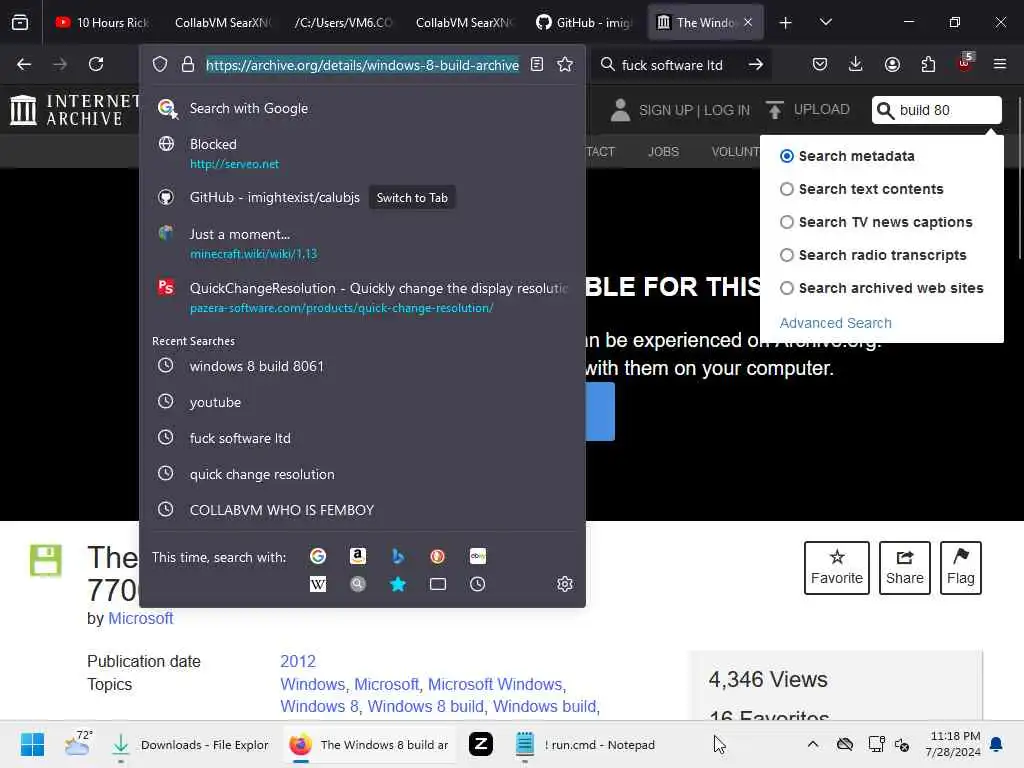Select Search TV news captions option

pos(787,222)
